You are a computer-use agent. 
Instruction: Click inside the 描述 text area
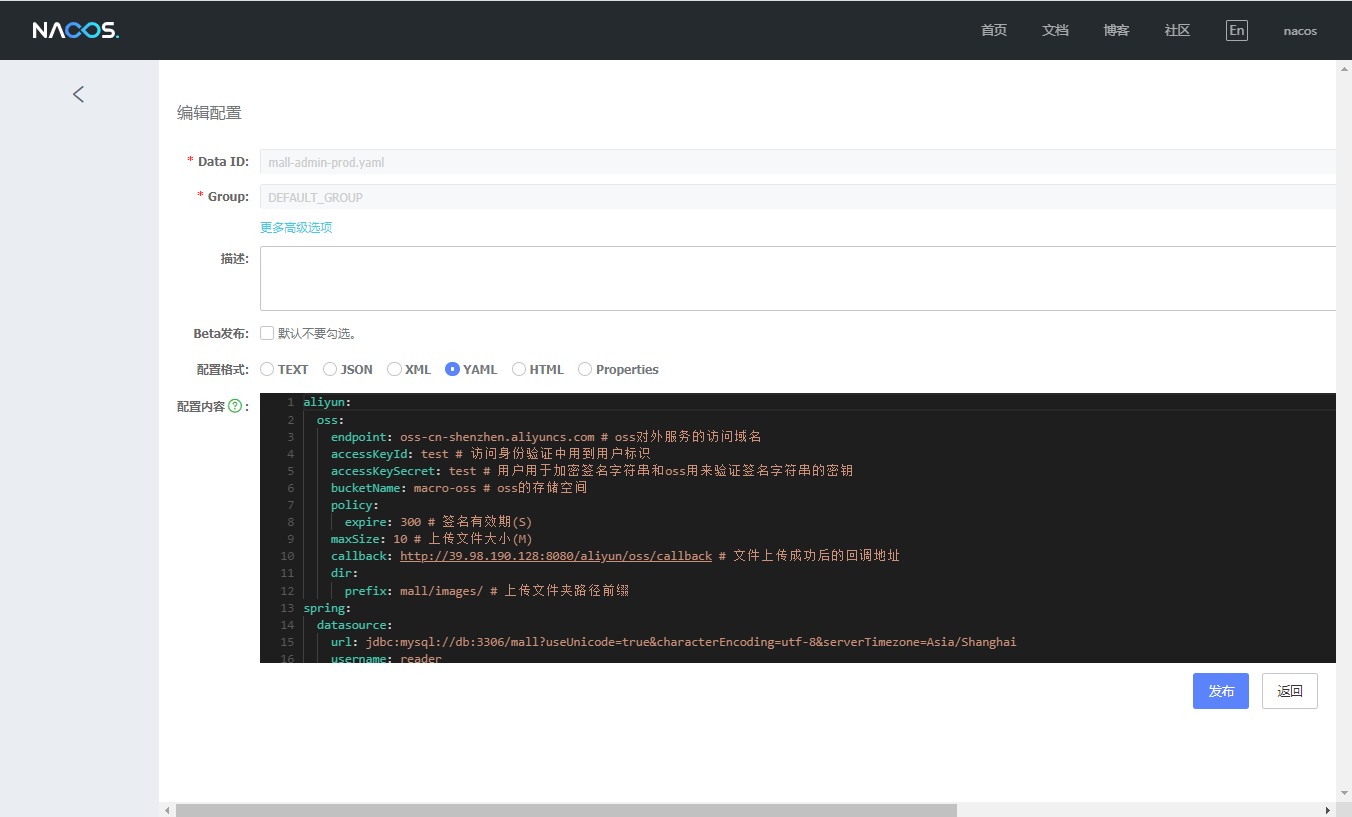[x=798, y=278]
